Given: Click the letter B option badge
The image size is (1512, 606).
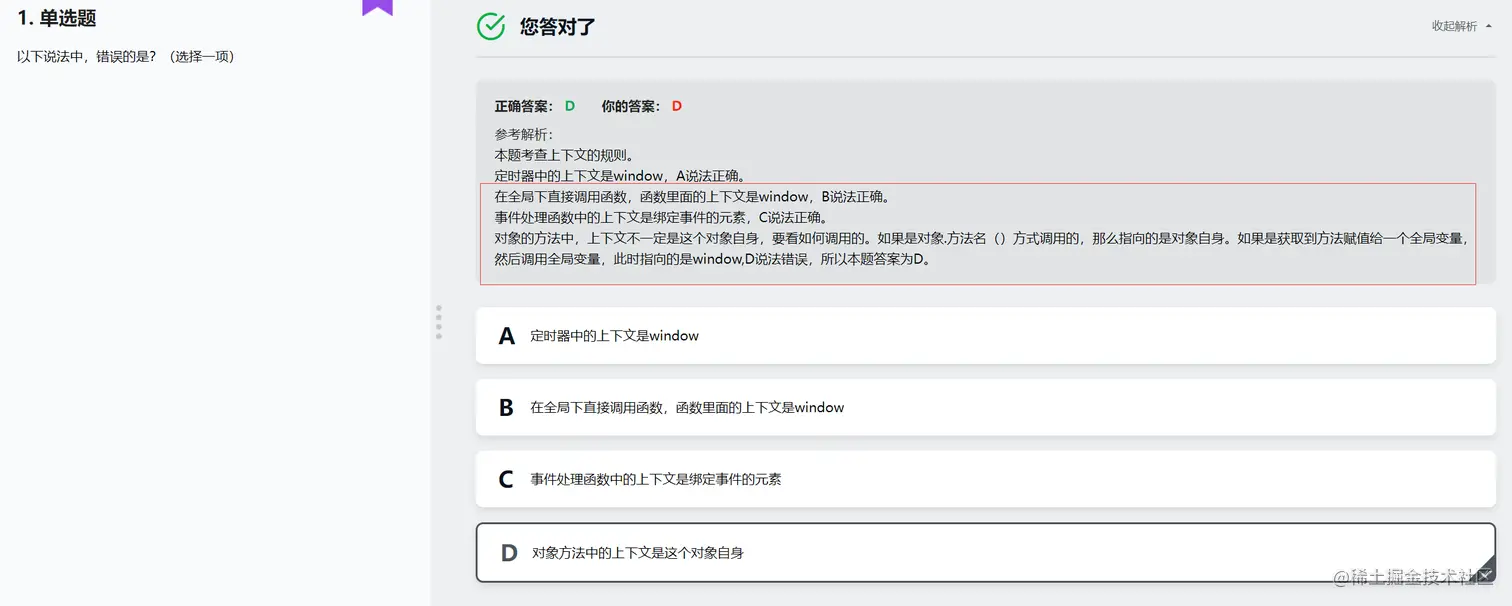Looking at the screenshot, I should click(506, 408).
